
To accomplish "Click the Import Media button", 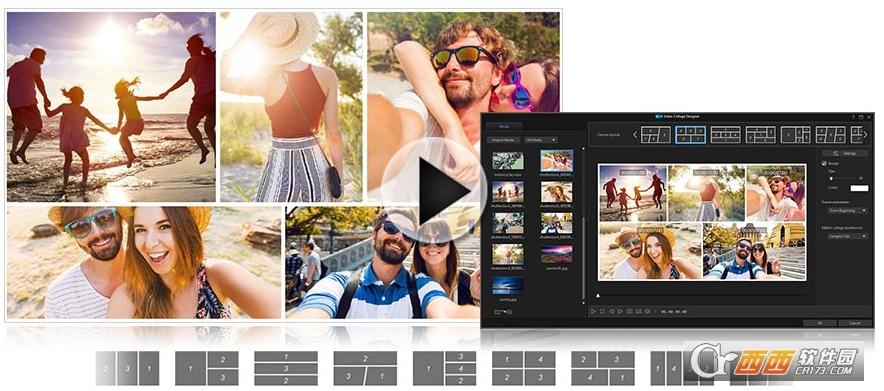I will click(503, 139).
